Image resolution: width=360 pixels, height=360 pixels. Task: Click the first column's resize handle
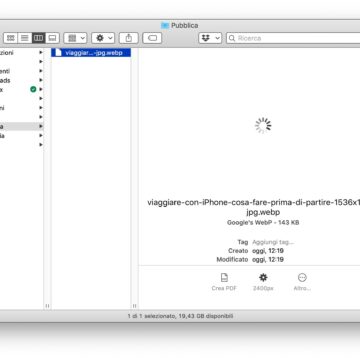tap(47, 306)
